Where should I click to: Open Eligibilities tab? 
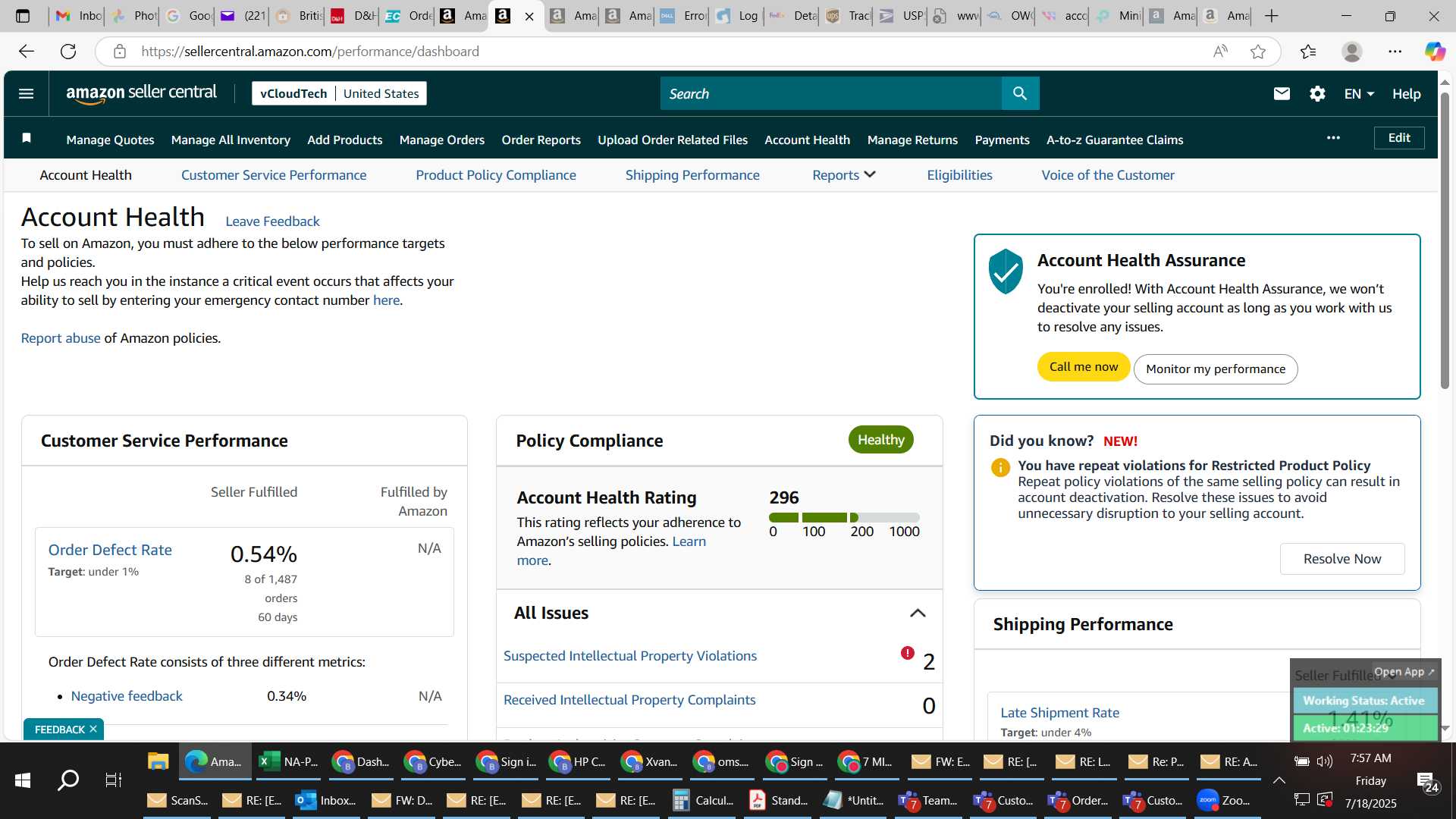[x=959, y=174]
